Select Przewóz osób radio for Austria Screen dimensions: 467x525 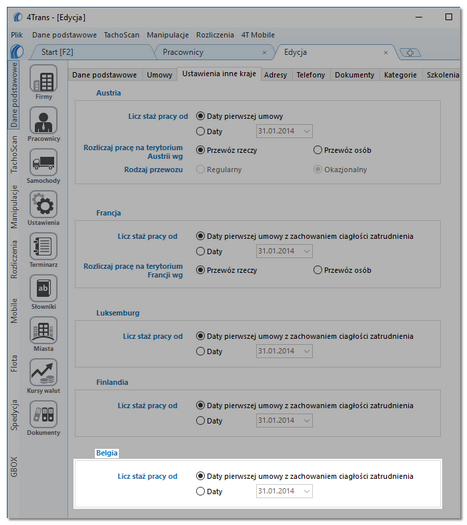[x=317, y=150]
